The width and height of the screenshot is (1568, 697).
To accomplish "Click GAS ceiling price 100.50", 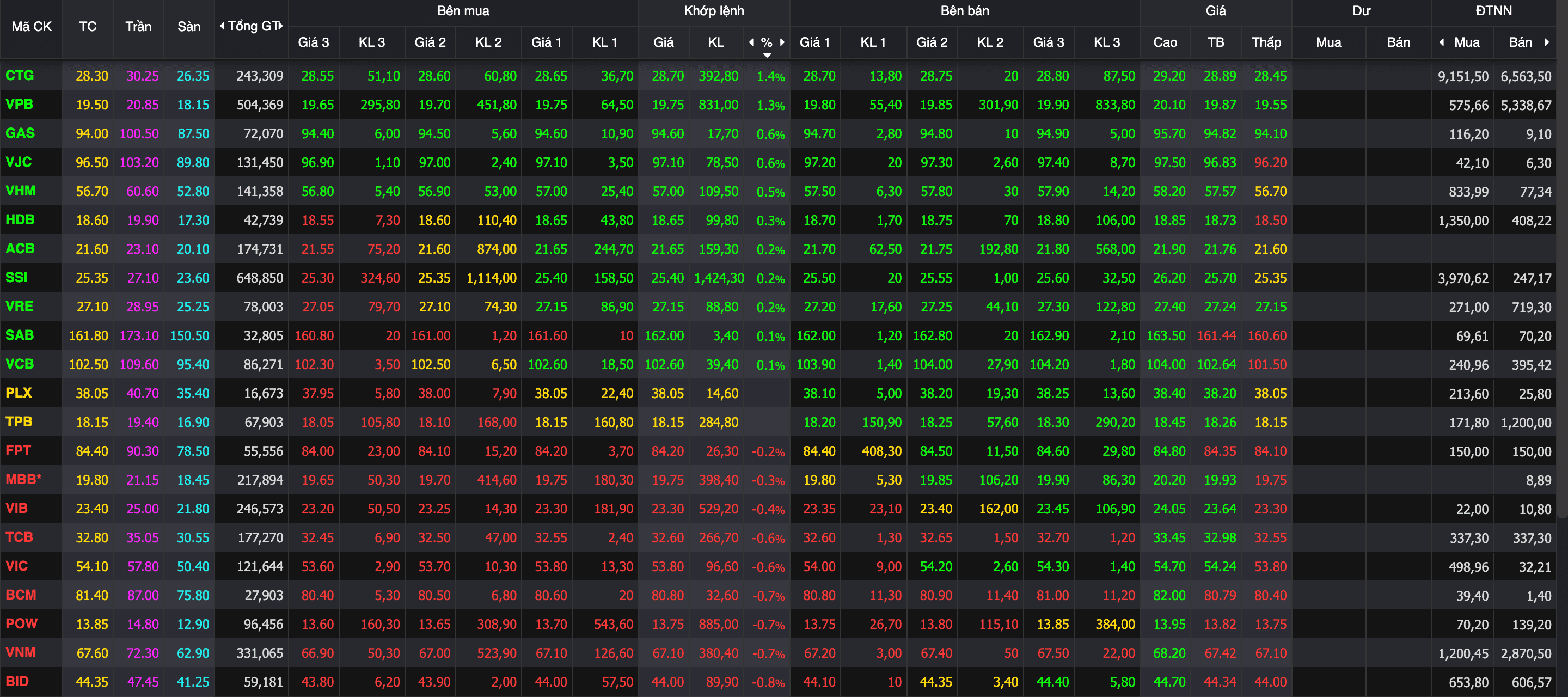I will 139,134.
